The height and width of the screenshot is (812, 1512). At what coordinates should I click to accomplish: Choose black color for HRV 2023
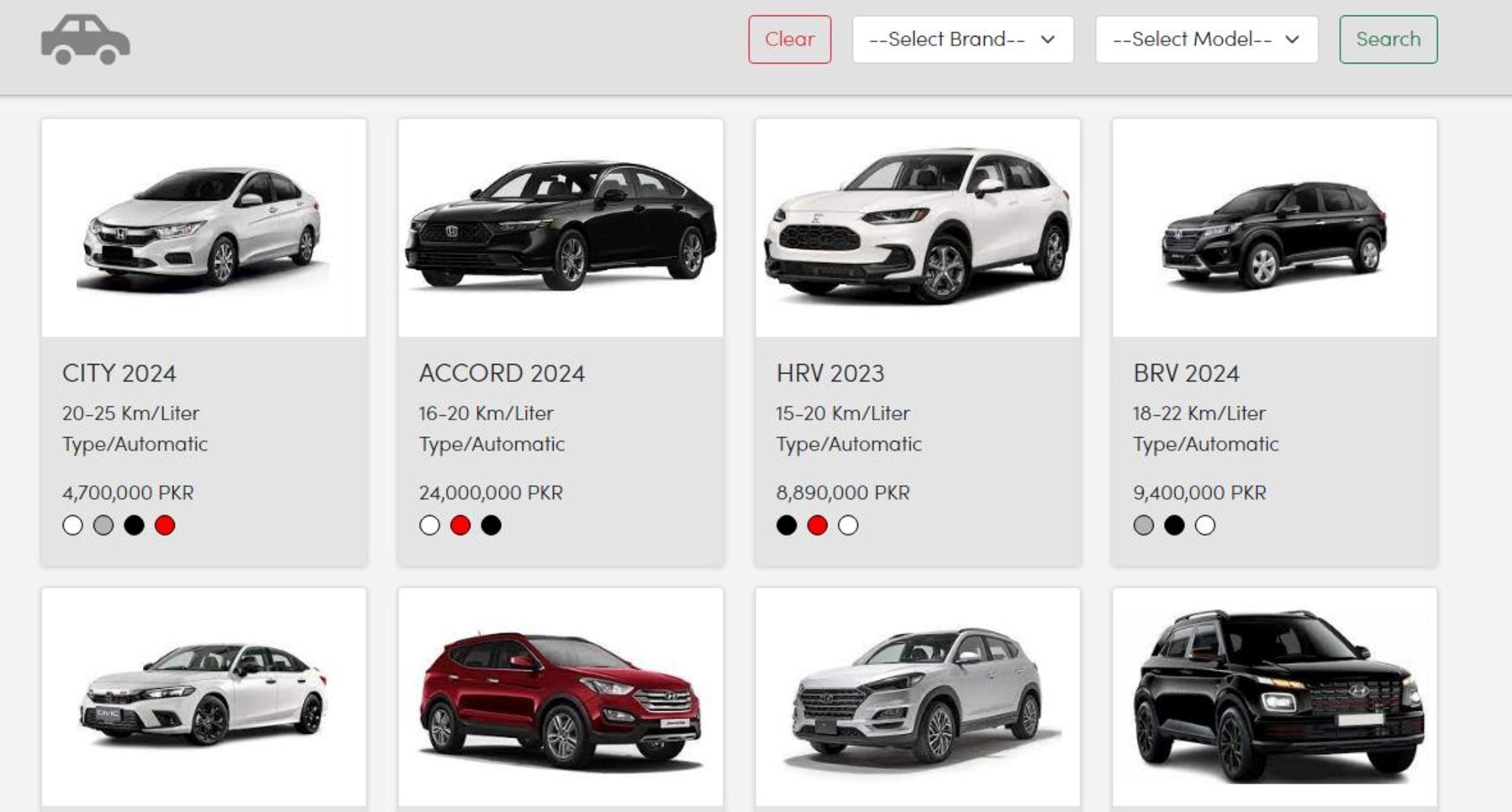[x=787, y=525]
